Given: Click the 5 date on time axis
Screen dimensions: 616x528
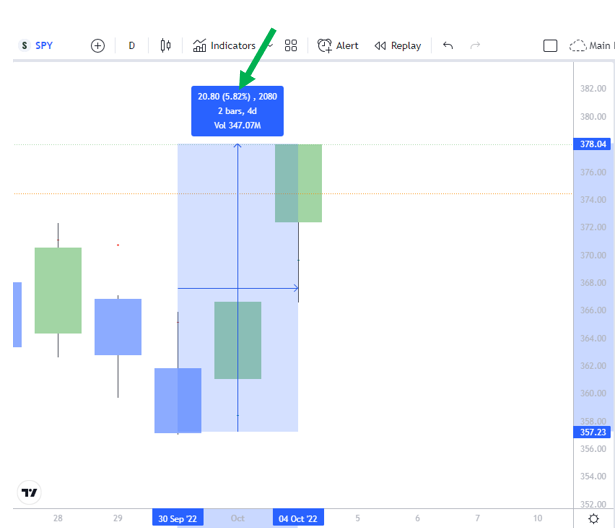Looking at the screenshot, I should [x=358, y=518].
